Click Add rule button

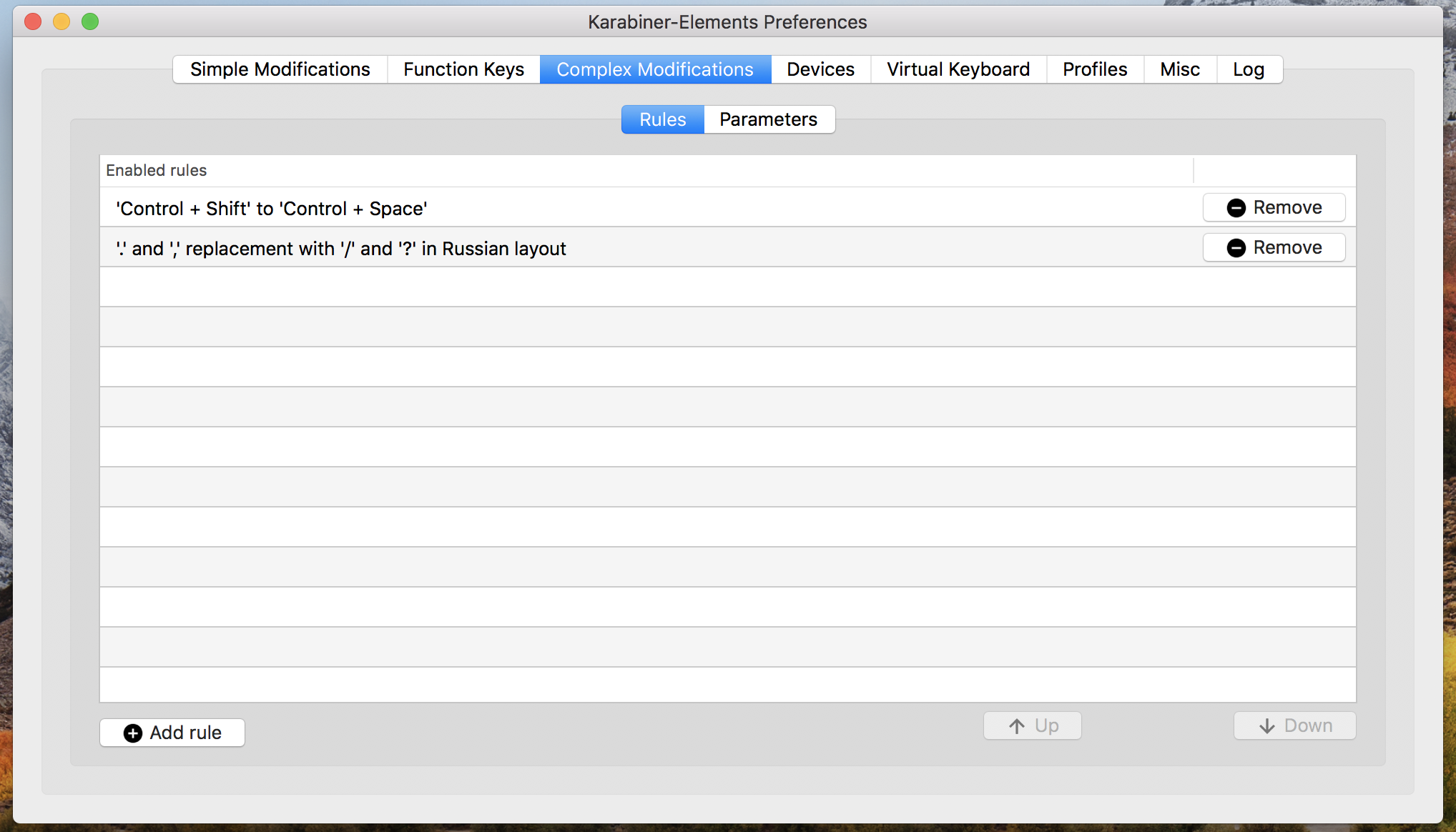click(x=172, y=733)
